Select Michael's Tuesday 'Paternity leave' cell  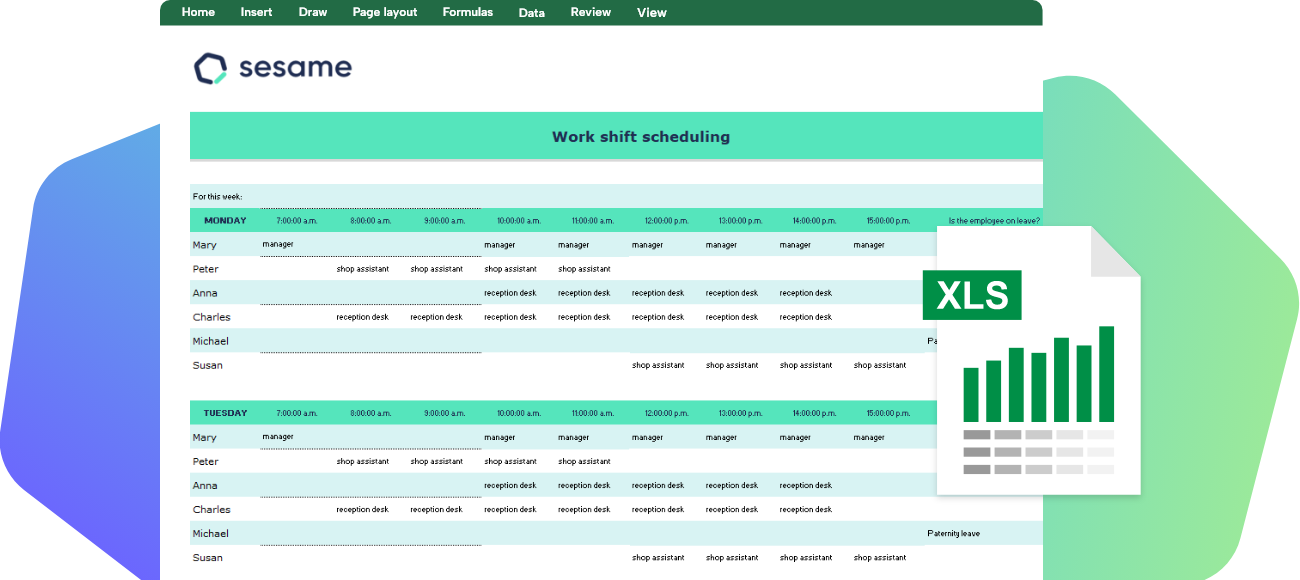[954, 534]
